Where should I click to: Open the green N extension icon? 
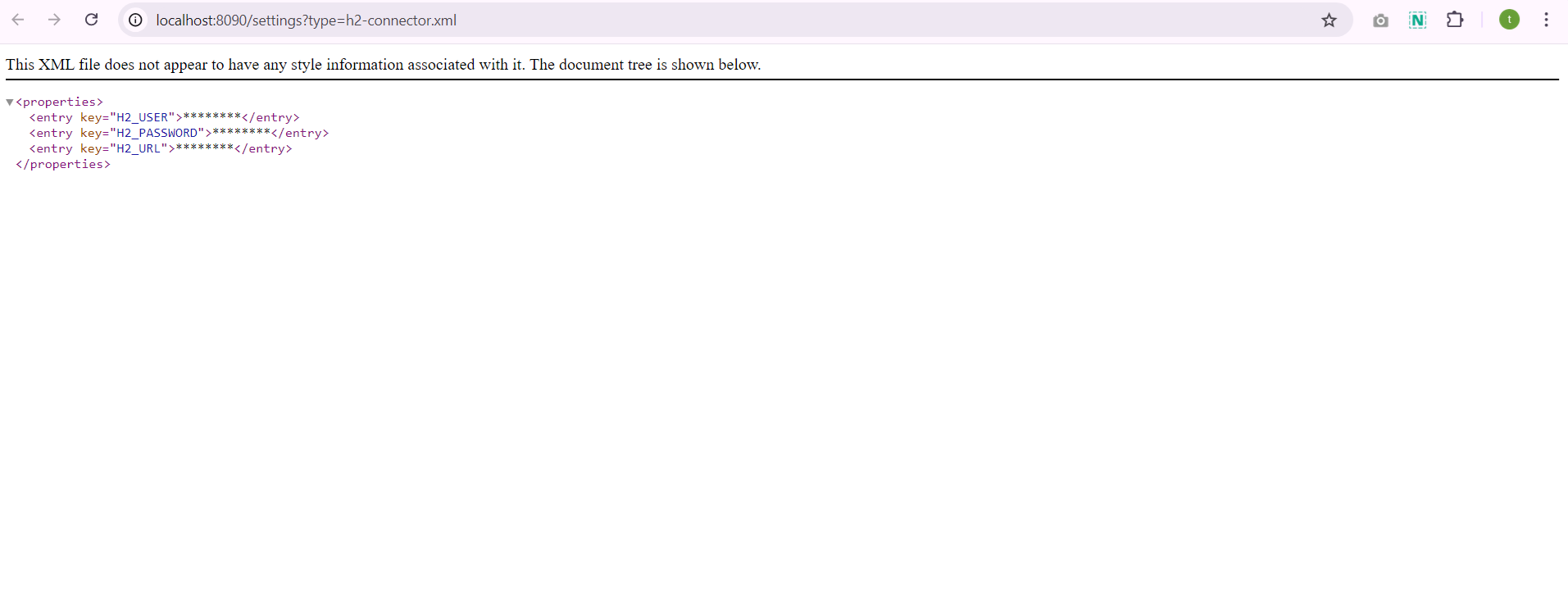point(1417,20)
